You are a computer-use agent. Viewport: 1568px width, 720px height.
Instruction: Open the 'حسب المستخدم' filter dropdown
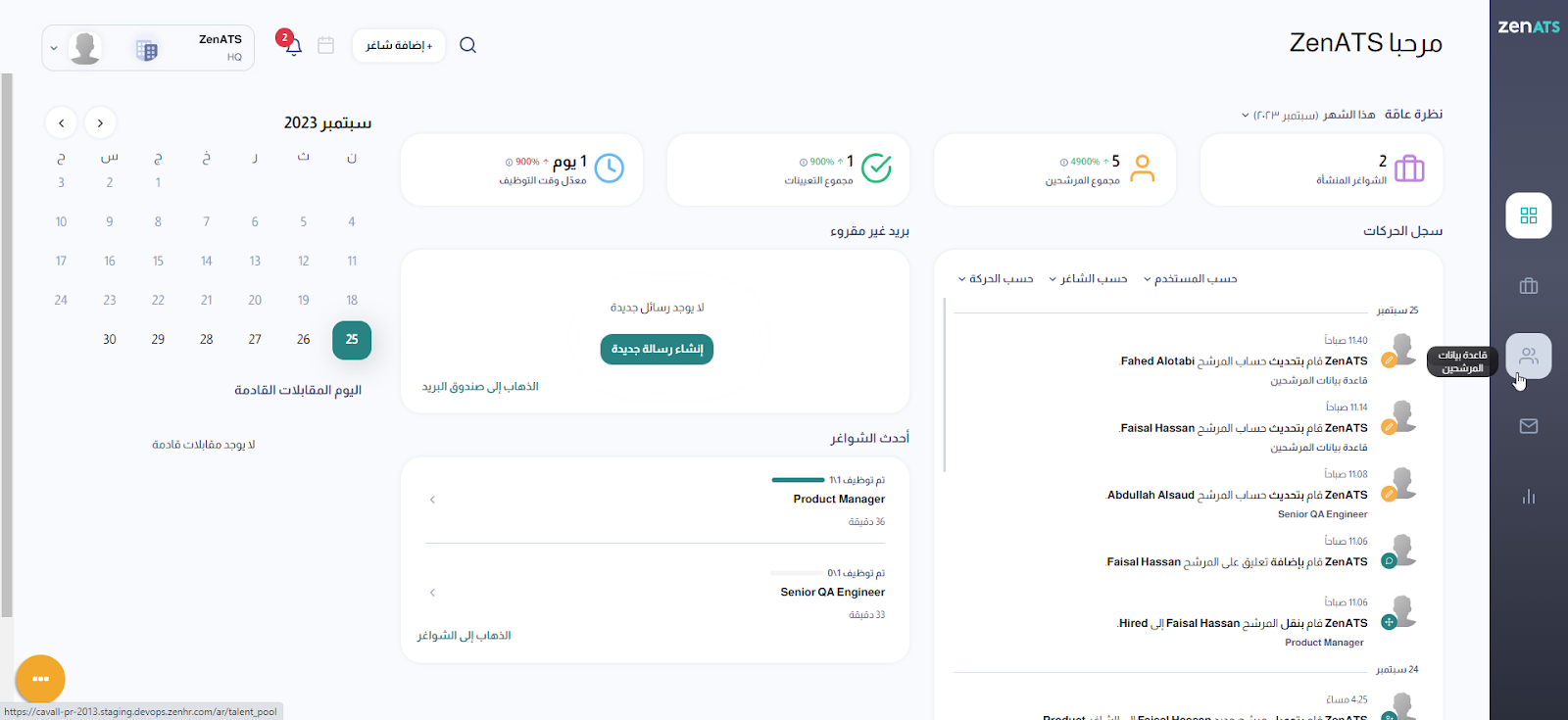click(x=1190, y=279)
